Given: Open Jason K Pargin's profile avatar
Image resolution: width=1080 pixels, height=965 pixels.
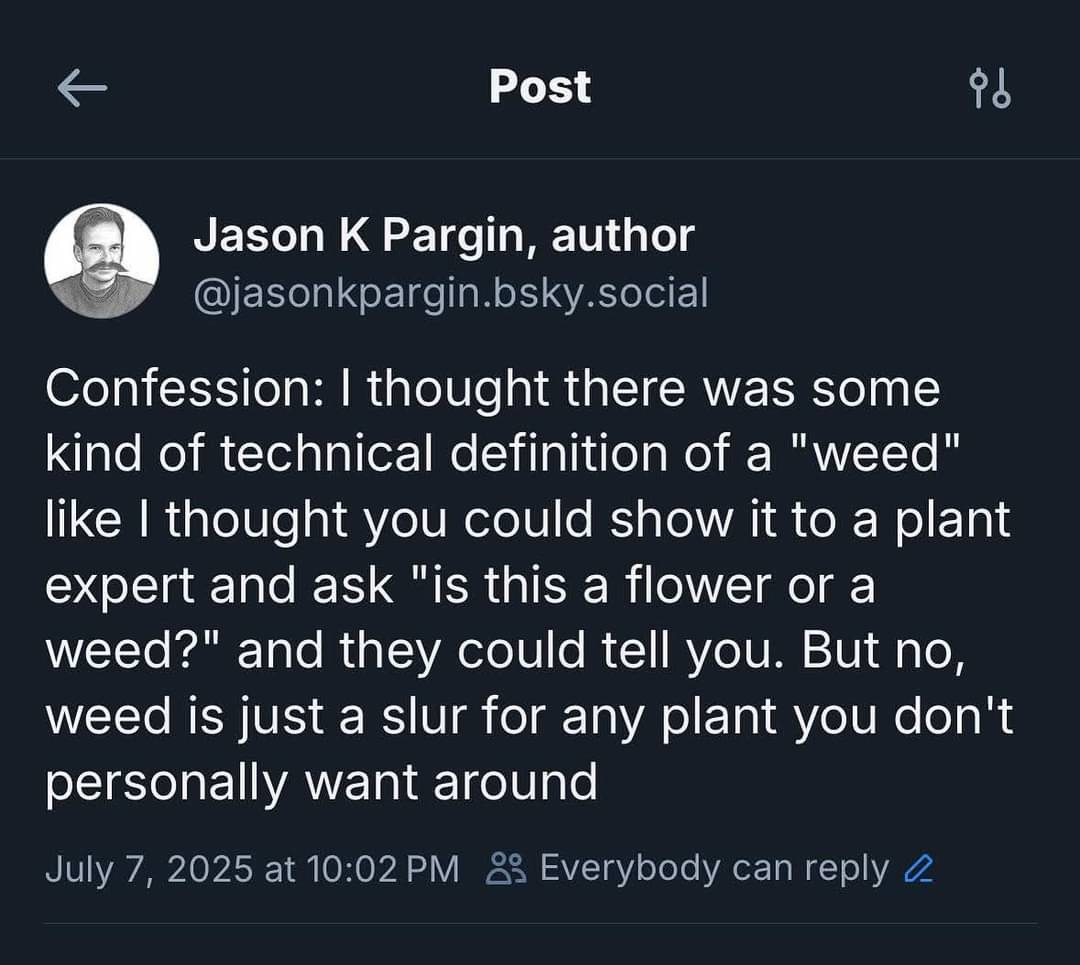Looking at the screenshot, I should pos(101,261).
